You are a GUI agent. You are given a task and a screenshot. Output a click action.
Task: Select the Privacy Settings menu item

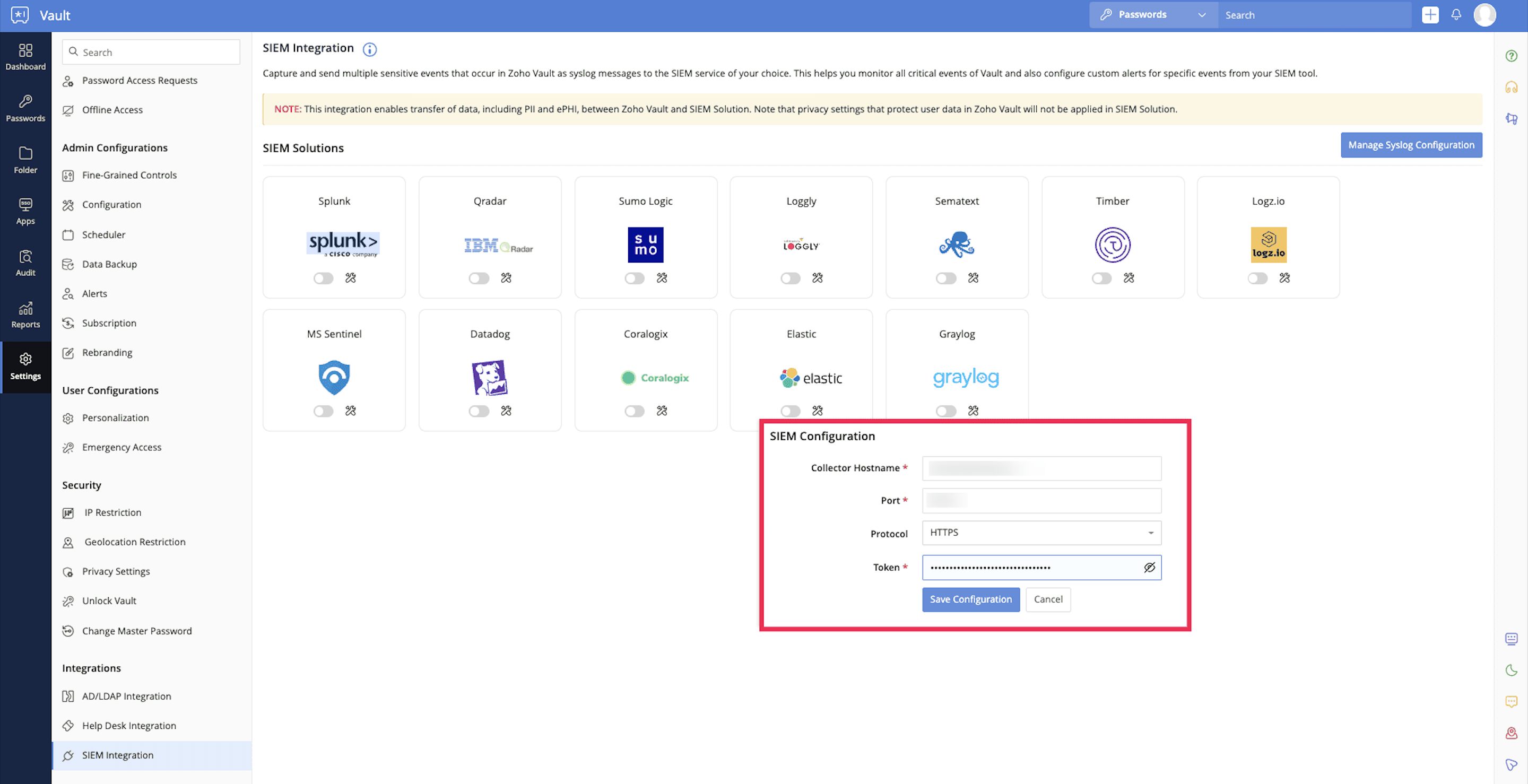tap(116, 571)
